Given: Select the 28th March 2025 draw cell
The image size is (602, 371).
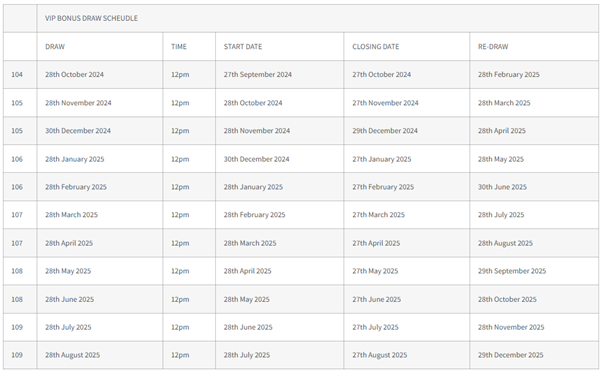Looking at the screenshot, I should [x=99, y=215].
